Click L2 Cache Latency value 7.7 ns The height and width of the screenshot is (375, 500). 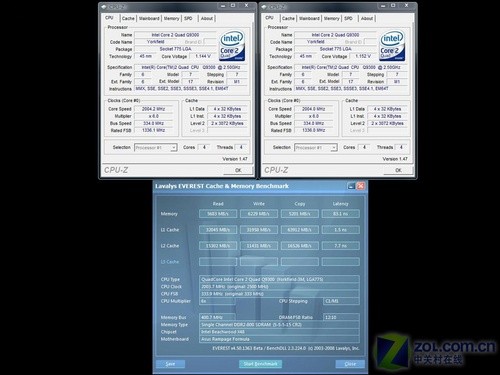(340, 246)
